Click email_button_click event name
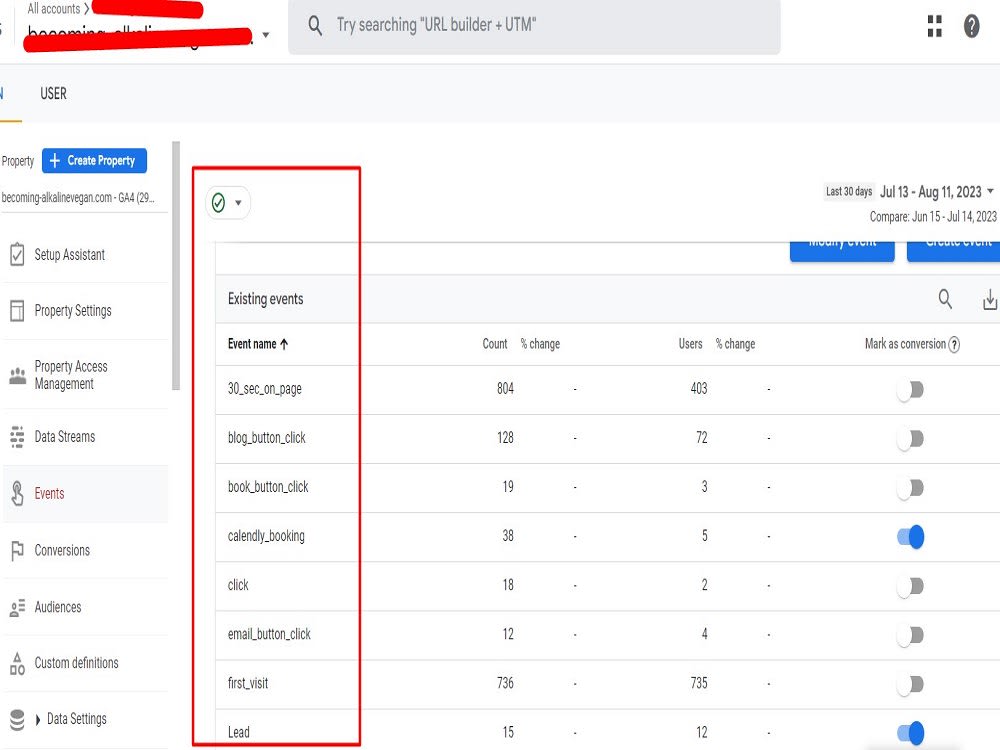 (269, 634)
